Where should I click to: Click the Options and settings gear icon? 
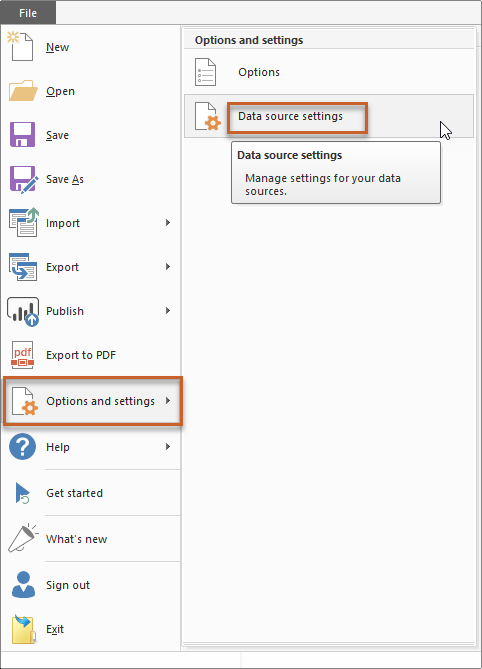[25, 401]
